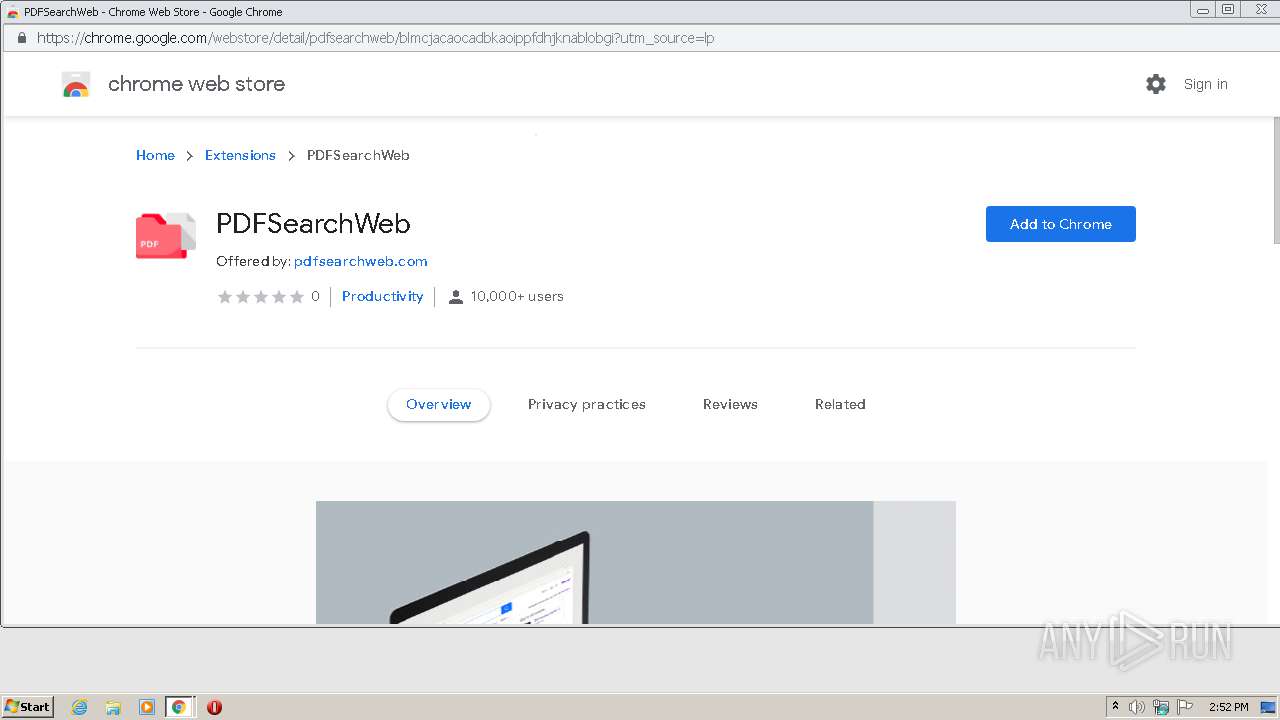Click the padlock icon in address bar
Viewport: 1280px width, 720px height.
click(21, 38)
